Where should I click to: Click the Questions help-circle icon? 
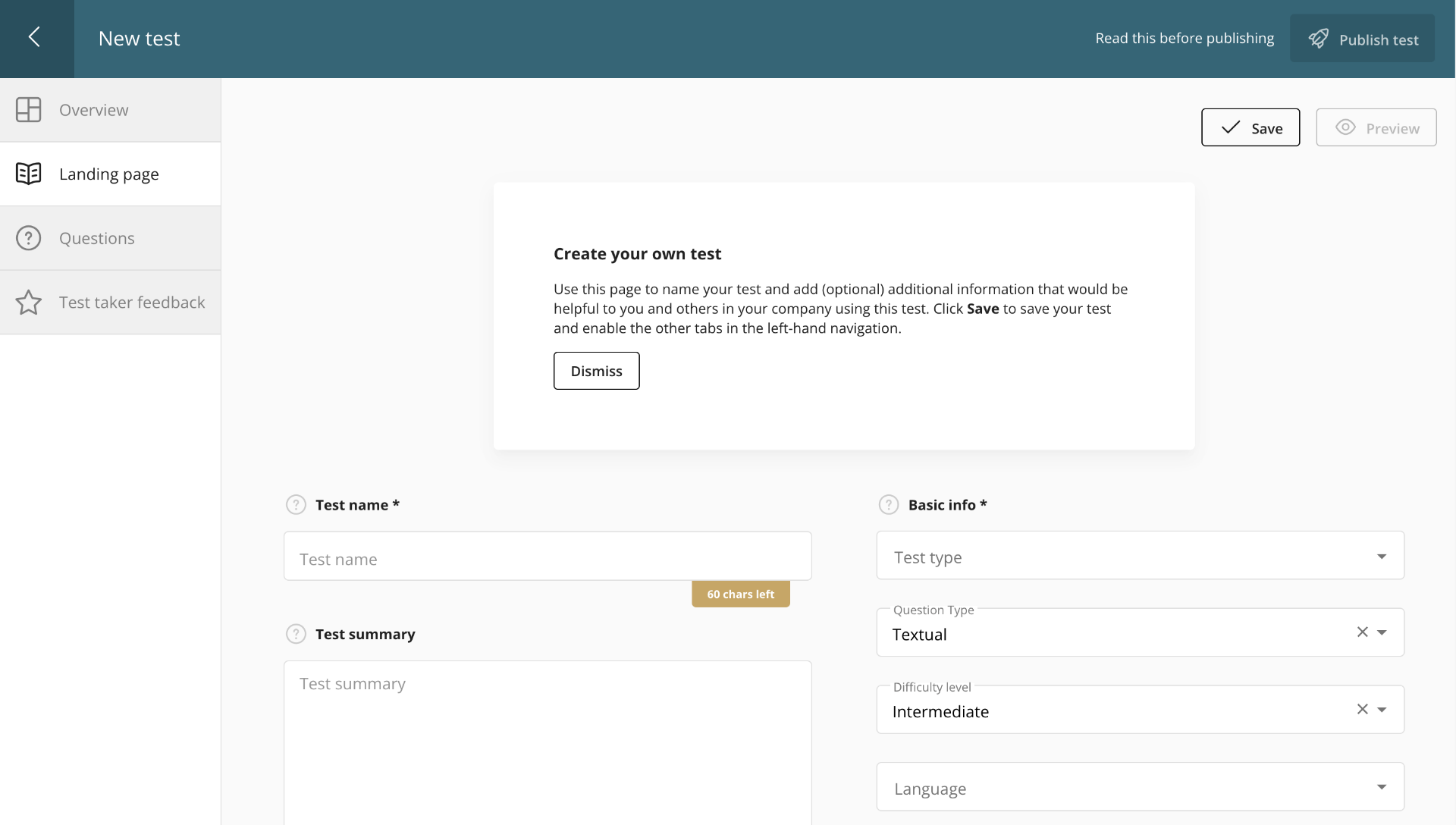click(x=28, y=238)
